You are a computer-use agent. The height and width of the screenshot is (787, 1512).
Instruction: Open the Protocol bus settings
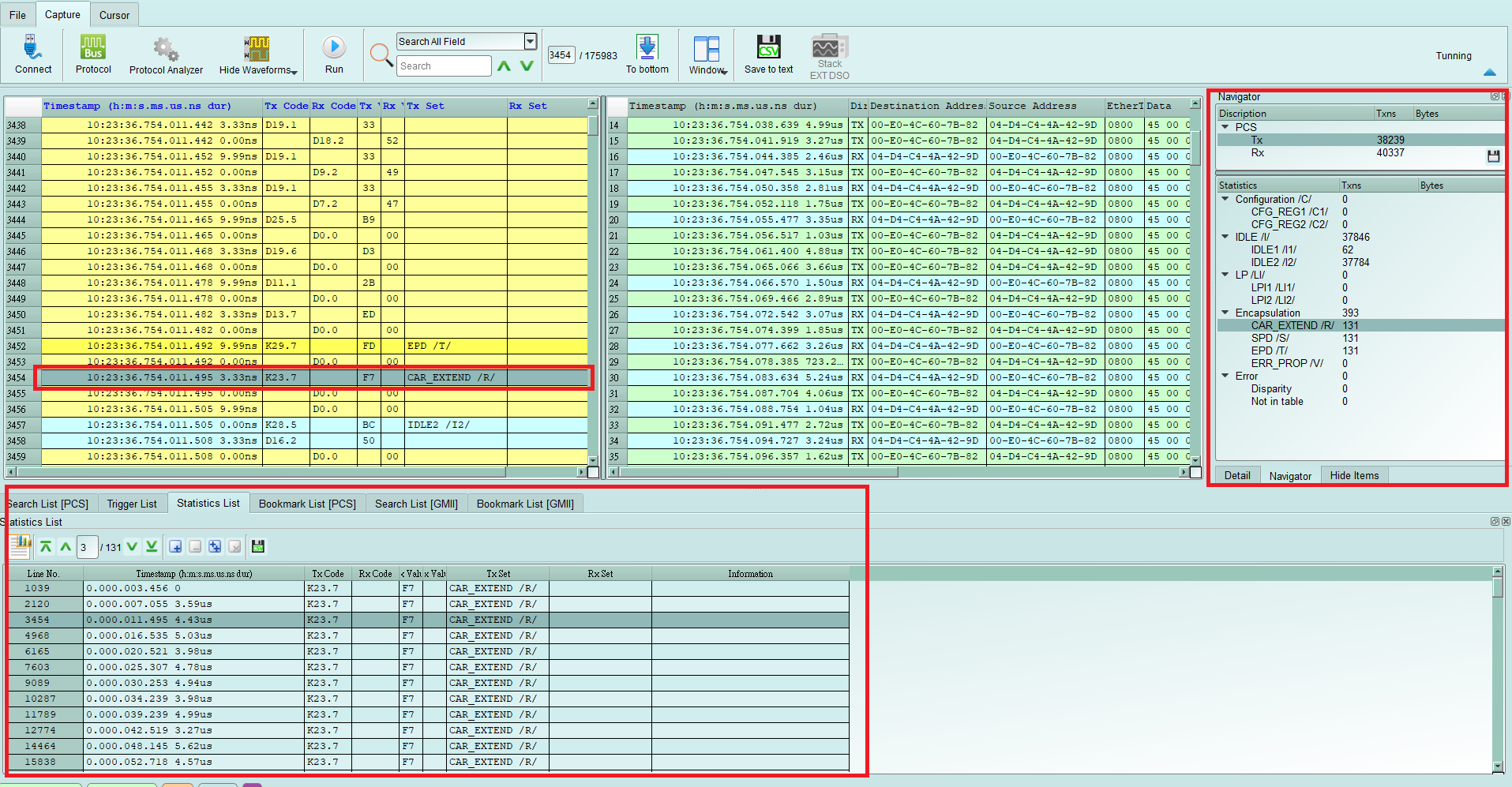pyautogui.click(x=93, y=47)
